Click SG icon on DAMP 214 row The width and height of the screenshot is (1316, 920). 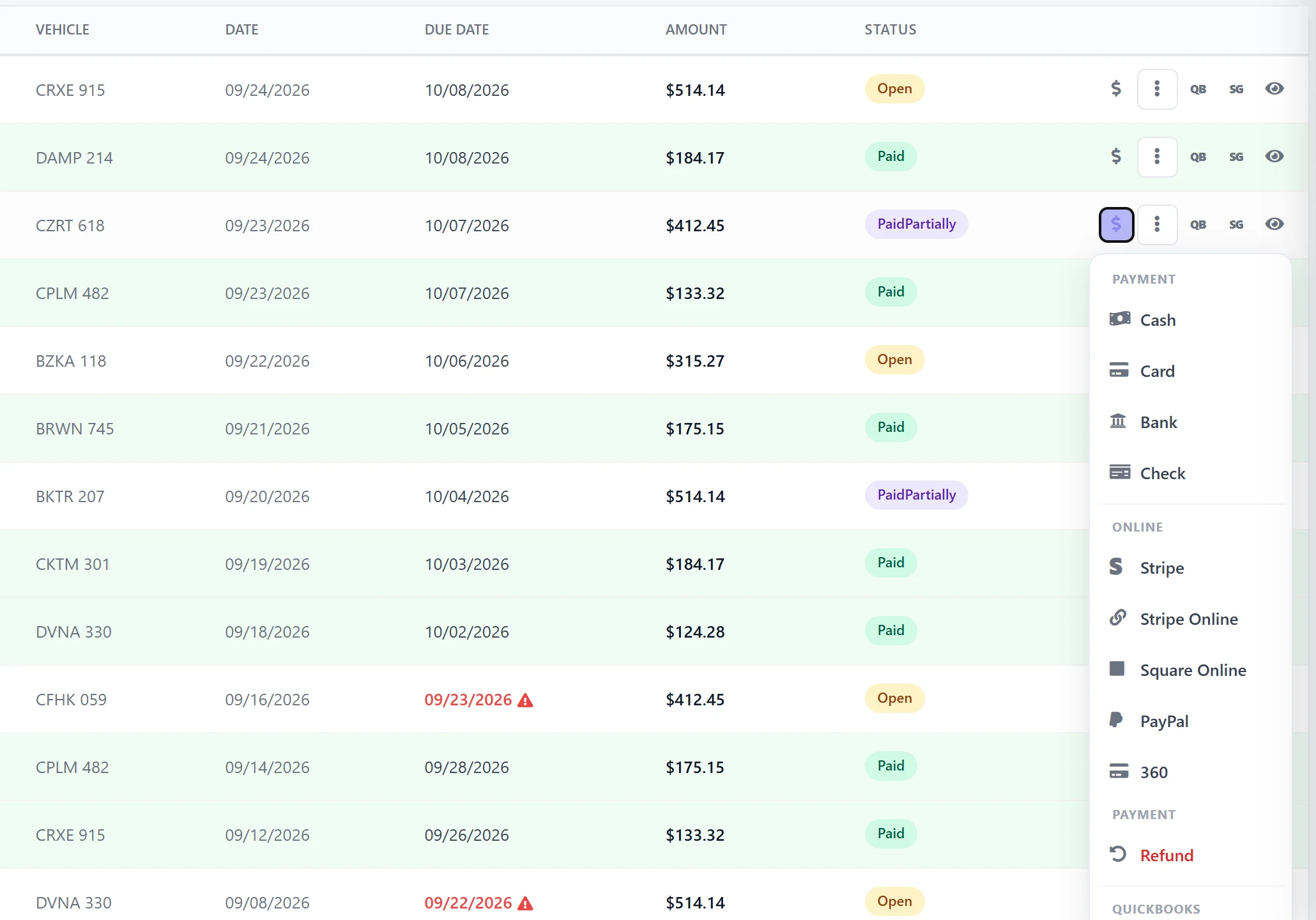point(1236,157)
